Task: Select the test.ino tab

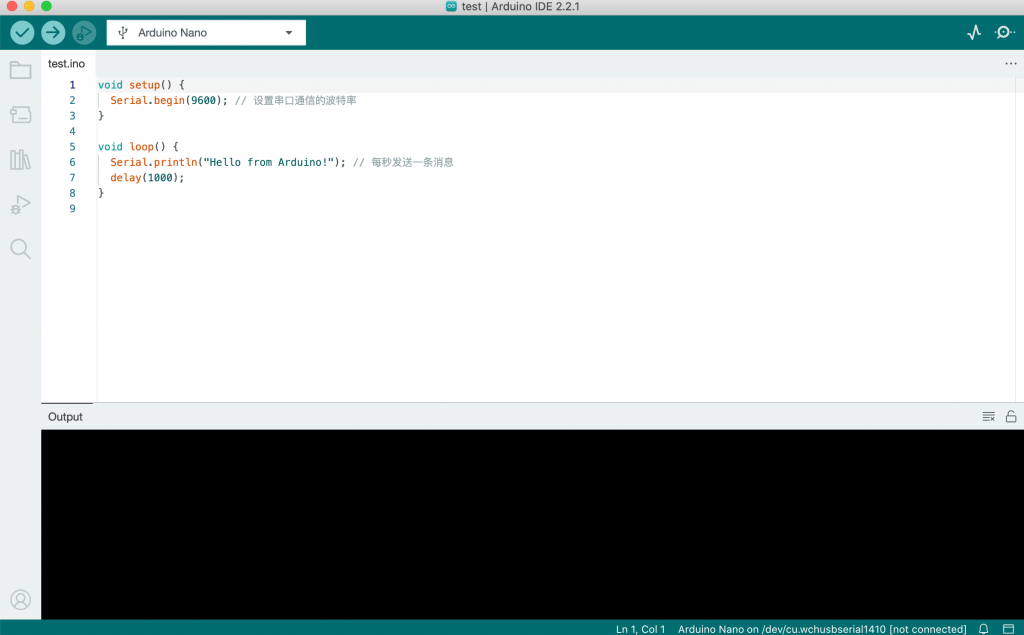Action: click(x=67, y=63)
